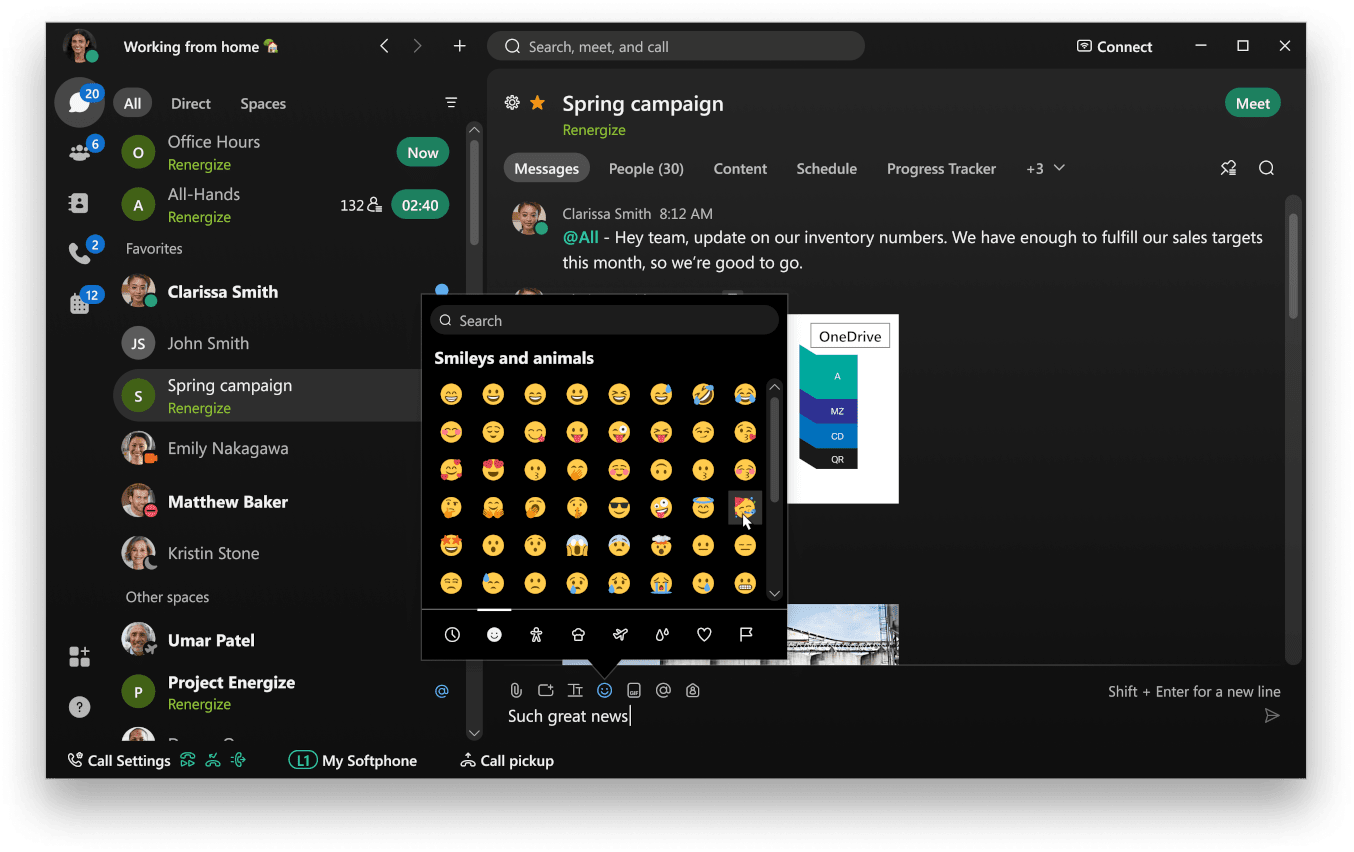1354x852 pixels.
Task: Click the forward navigation chevron beside Working from home
Action: [417, 45]
